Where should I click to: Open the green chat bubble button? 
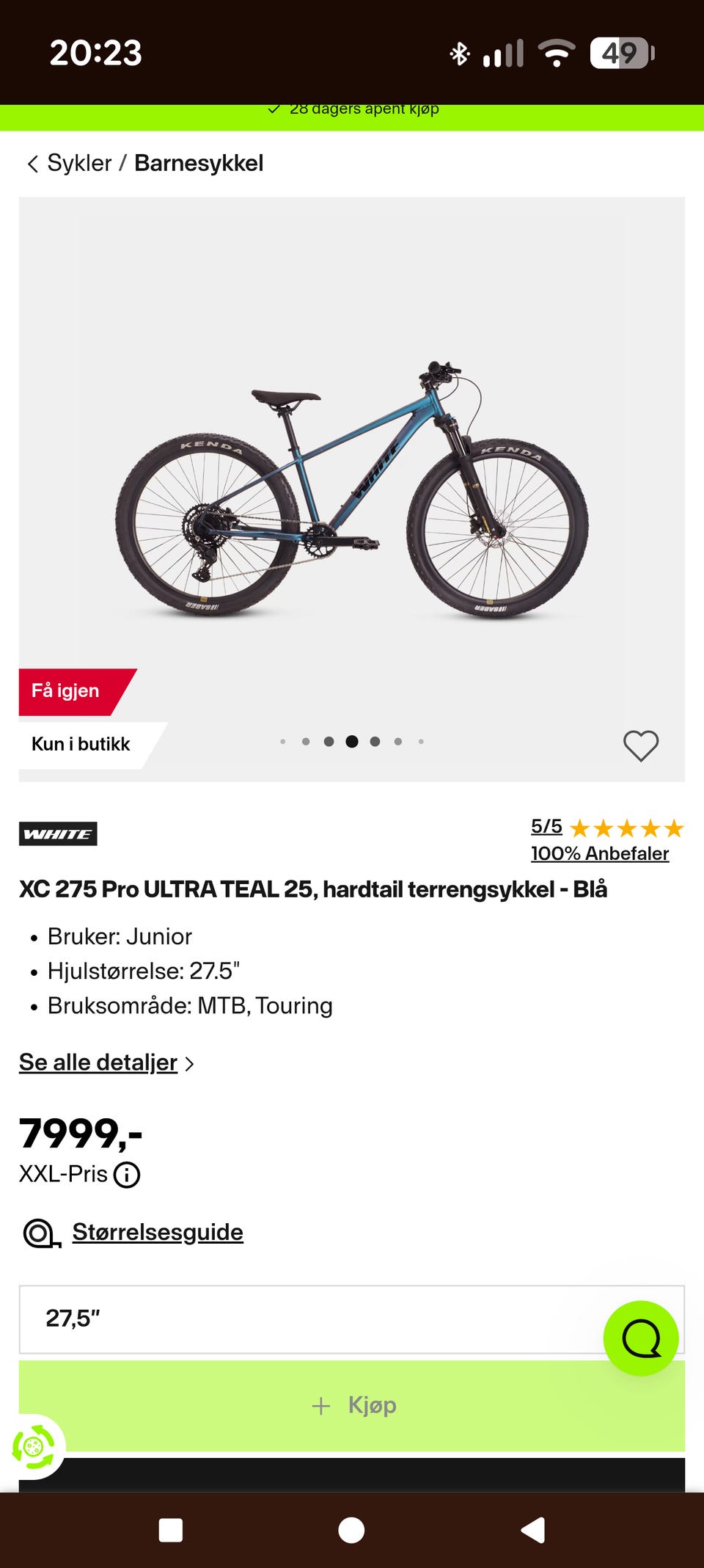tap(641, 1338)
